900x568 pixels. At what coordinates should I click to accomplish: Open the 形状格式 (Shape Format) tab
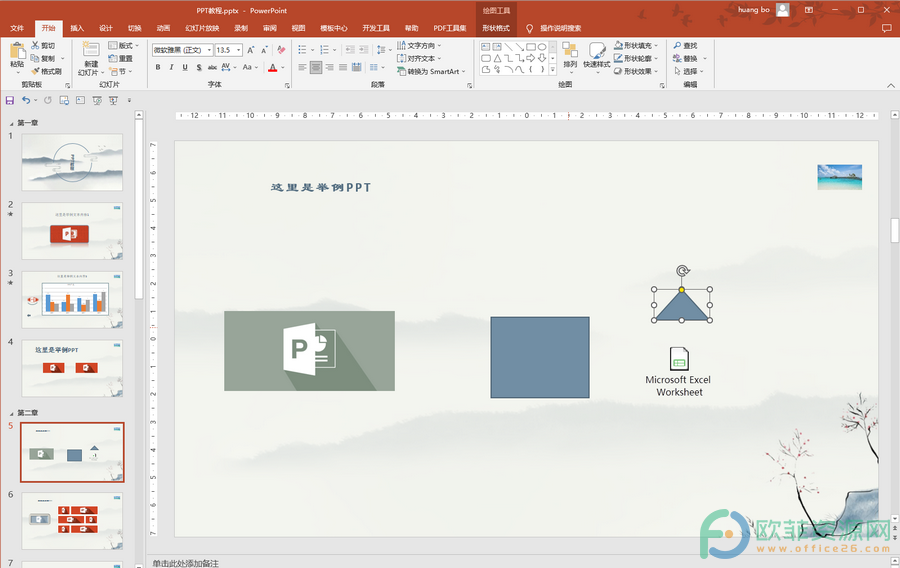pos(496,28)
